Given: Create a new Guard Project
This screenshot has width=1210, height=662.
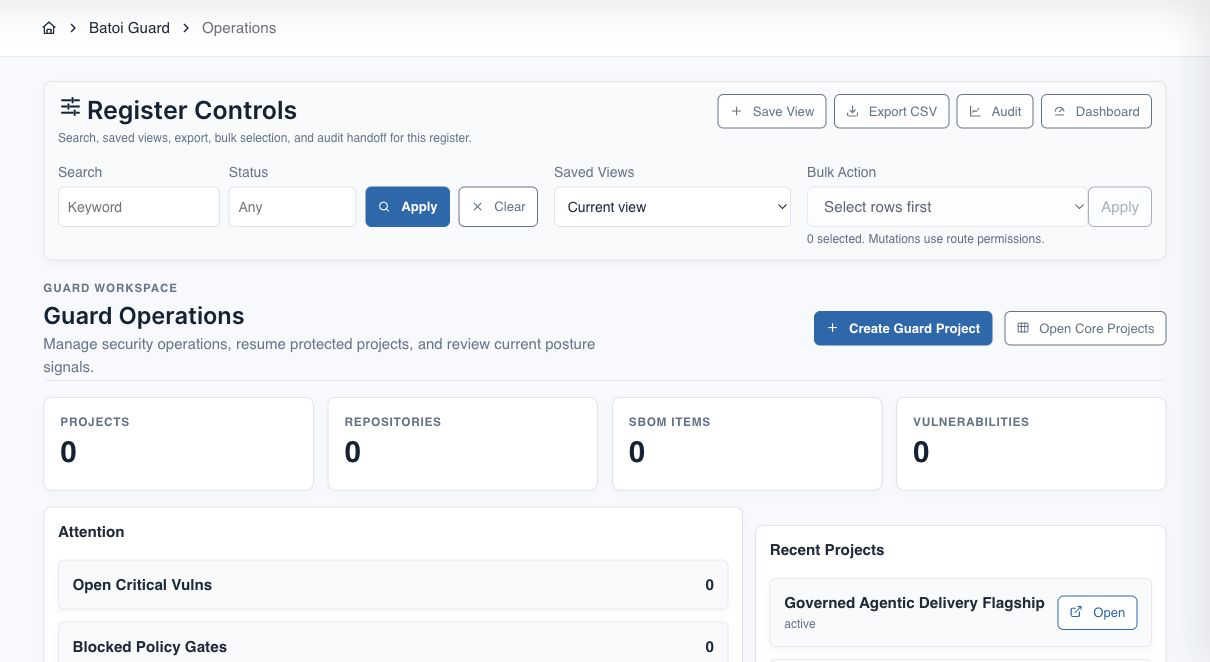Looking at the screenshot, I should click(x=903, y=328).
